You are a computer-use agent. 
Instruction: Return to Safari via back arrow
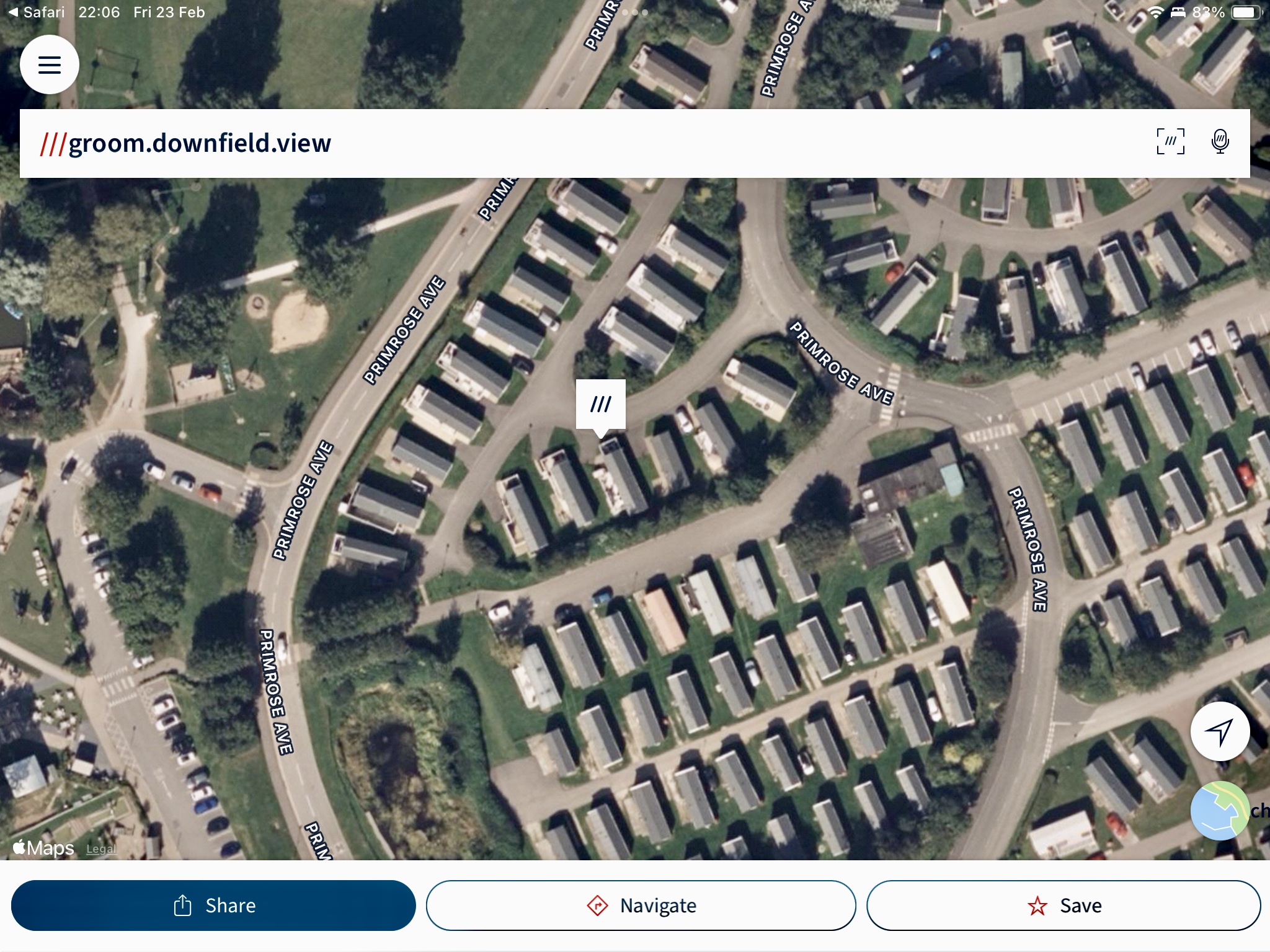click(36, 12)
